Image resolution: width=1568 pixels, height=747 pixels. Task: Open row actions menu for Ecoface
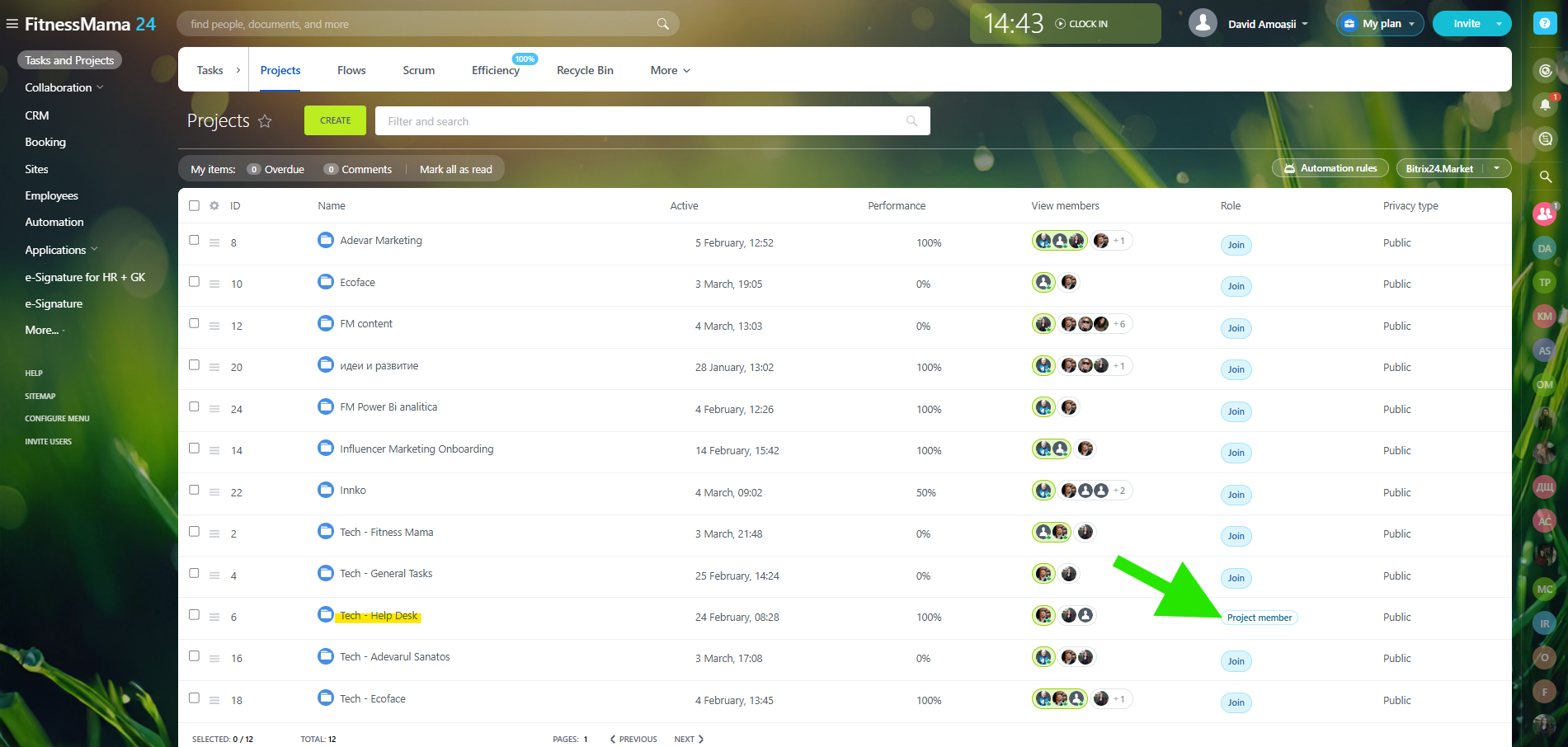point(214,284)
